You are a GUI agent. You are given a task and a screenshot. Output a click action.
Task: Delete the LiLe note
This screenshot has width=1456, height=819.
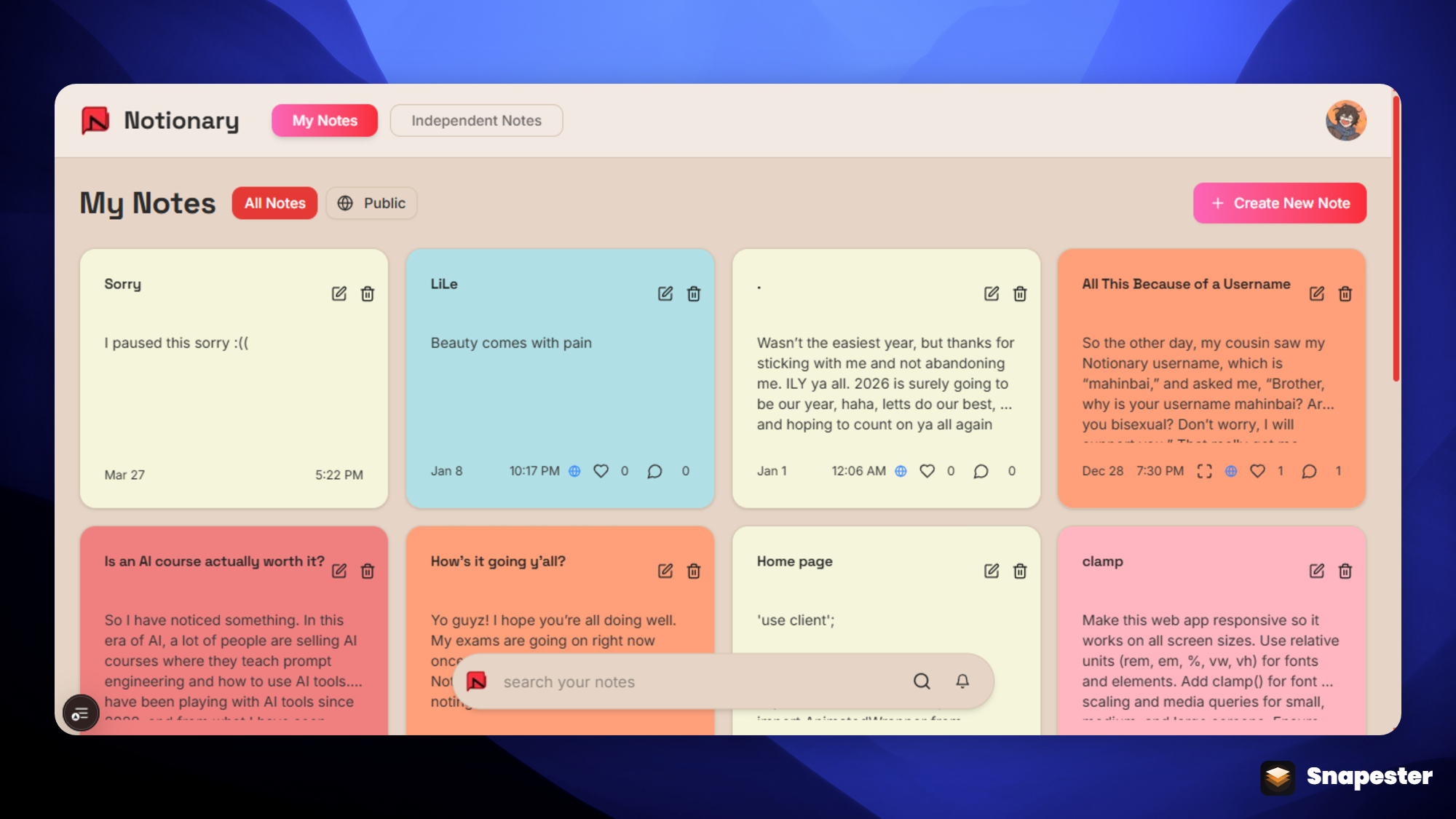pyautogui.click(x=694, y=293)
